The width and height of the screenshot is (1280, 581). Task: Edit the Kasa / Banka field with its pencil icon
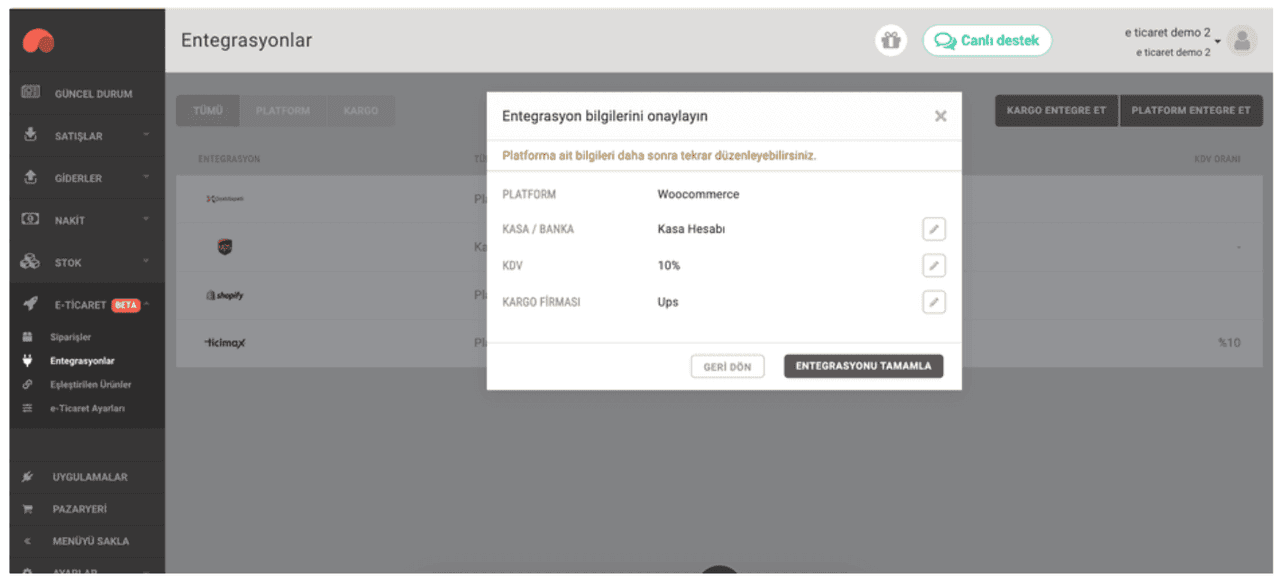click(933, 229)
